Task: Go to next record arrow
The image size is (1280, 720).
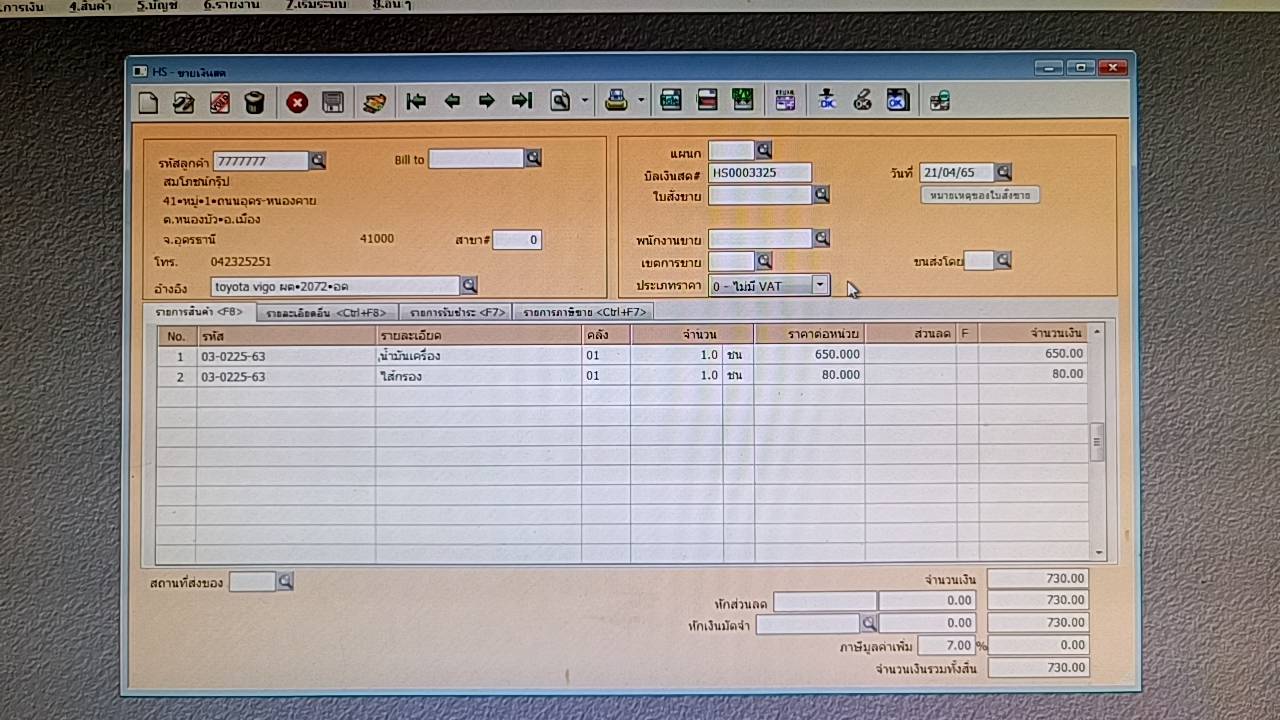Action: [x=487, y=101]
